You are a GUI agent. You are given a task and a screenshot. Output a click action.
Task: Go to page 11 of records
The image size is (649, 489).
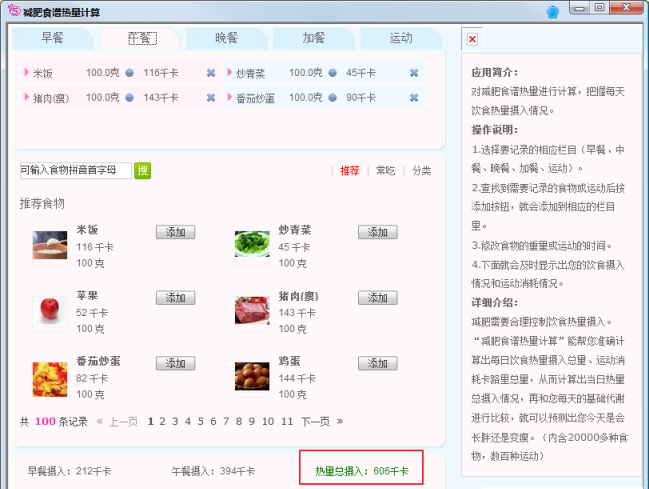(x=287, y=422)
